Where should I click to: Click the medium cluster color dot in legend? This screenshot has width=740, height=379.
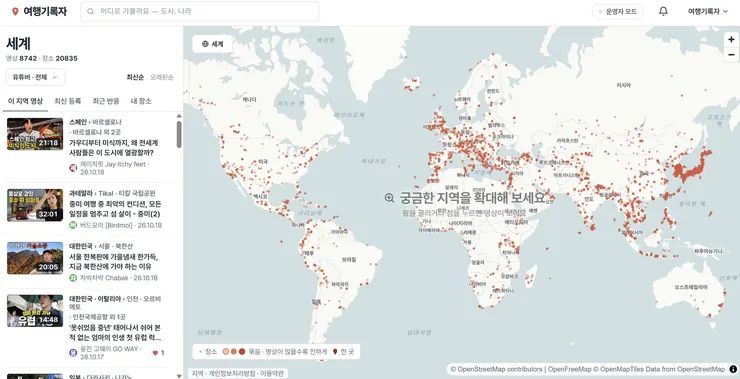(x=234, y=352)
